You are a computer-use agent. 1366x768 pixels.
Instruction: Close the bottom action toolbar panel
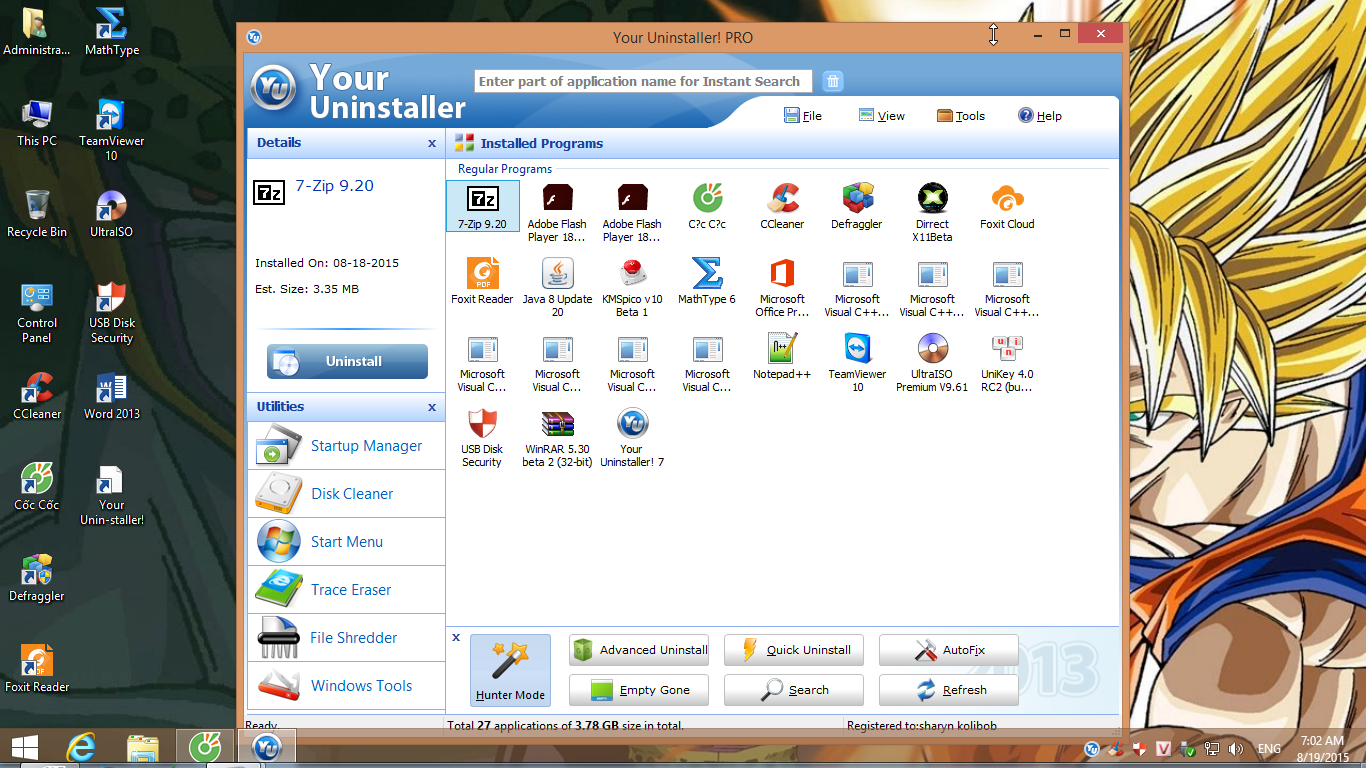coord(456,637)
